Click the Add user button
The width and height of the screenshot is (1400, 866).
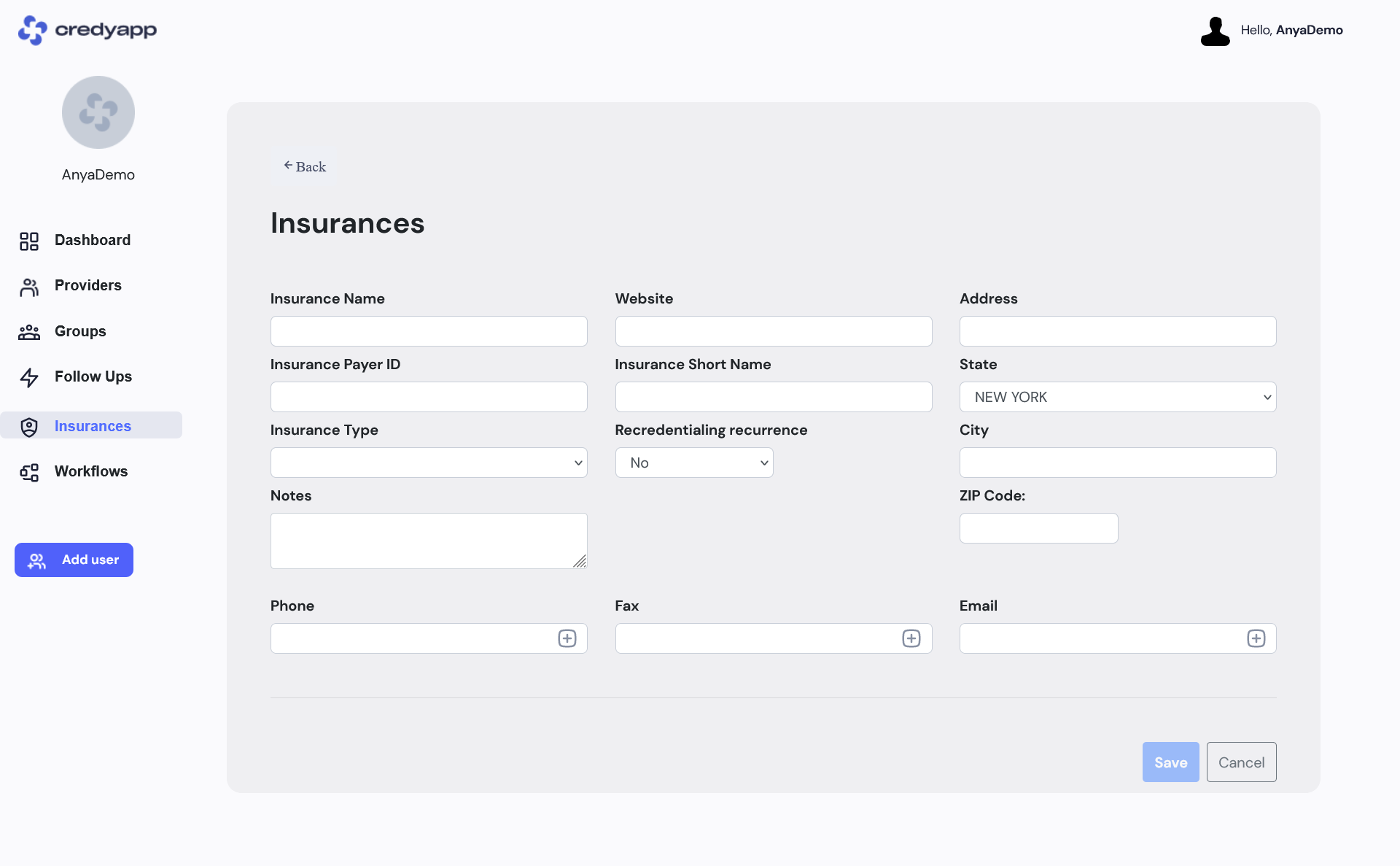pos(74,560)
